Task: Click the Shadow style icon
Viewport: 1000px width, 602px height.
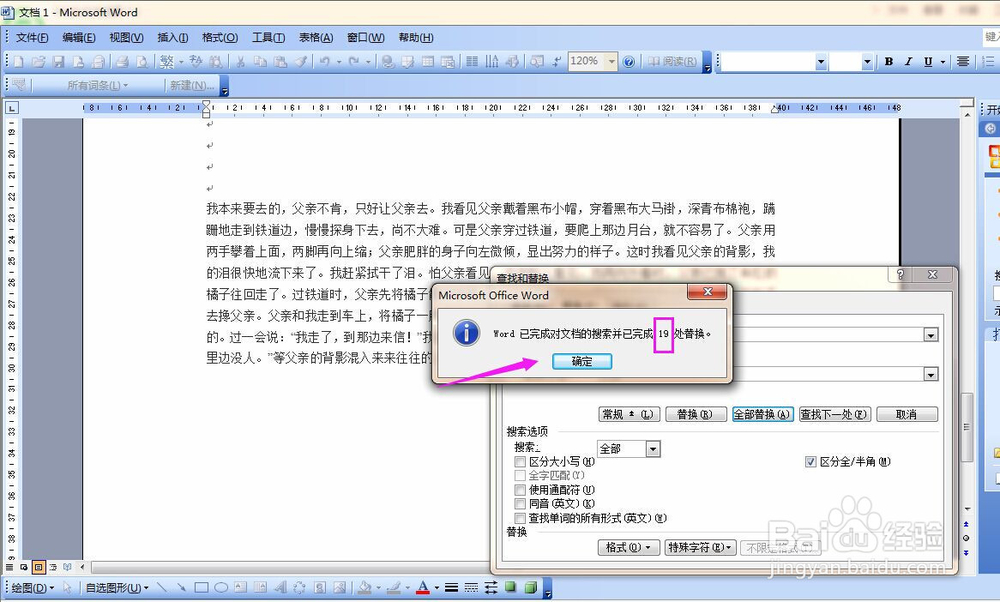Action: [511, 587]
